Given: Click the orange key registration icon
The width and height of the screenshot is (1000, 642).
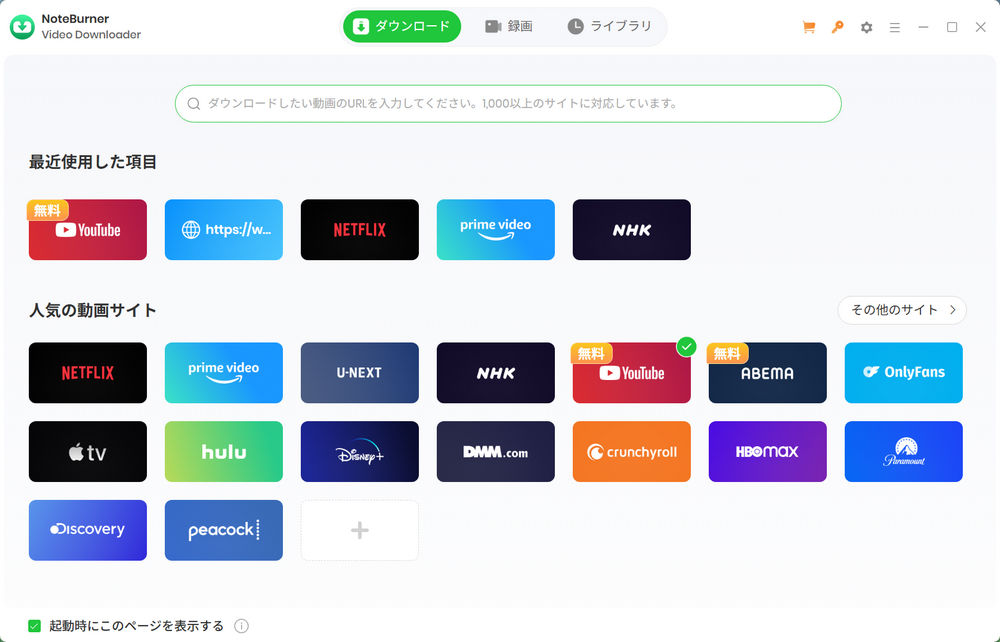Looking at the screenshot, I should coord(837,27).
